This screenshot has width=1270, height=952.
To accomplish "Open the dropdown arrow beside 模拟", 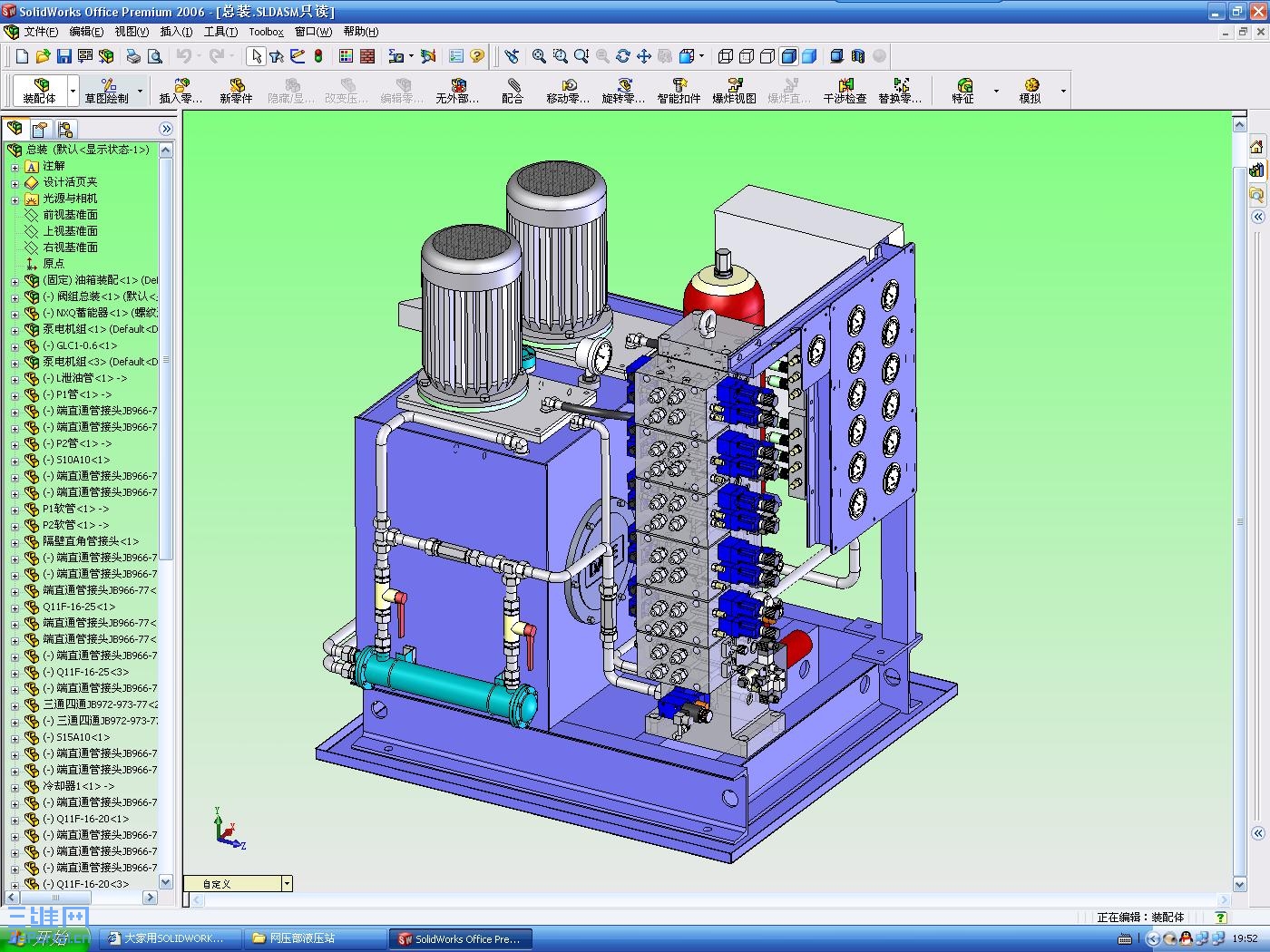I will 1063,91.
